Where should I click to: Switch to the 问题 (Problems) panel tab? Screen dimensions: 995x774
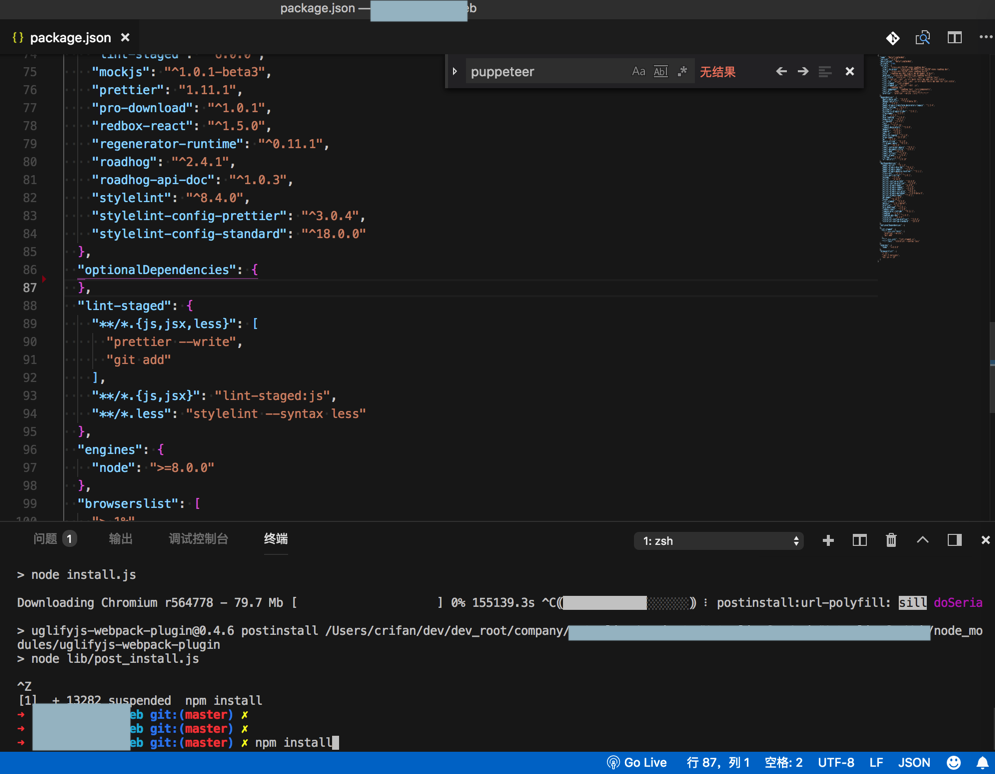pyautogui.click(x=46, y=539)
